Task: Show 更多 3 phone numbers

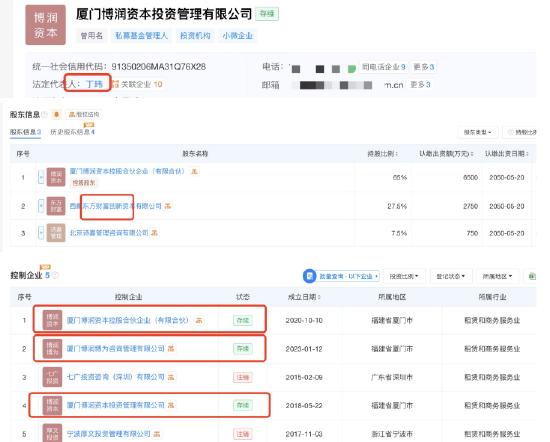Action: click(423, 67)
